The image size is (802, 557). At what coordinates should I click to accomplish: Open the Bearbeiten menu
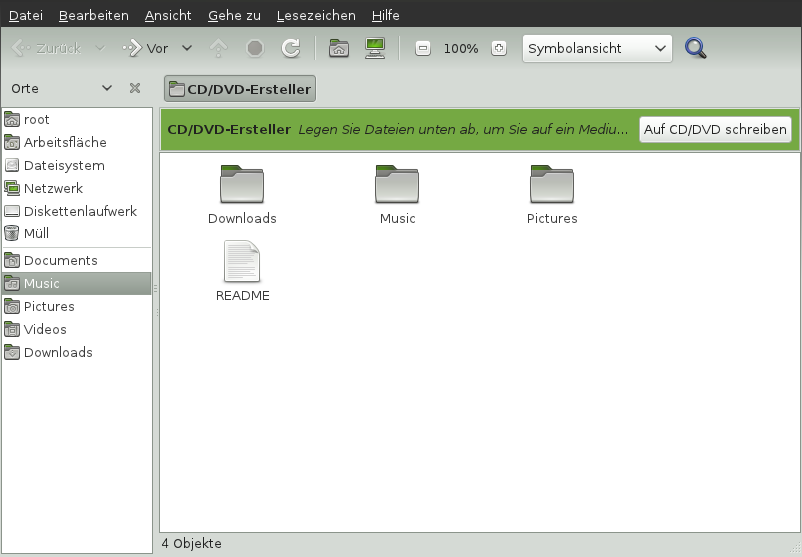coord(94,15)
